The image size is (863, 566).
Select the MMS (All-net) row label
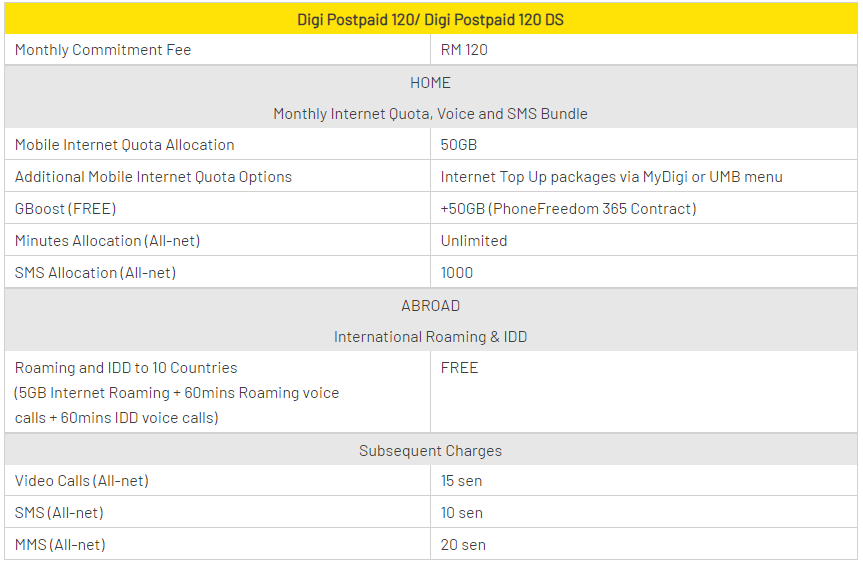(x=60, y=545)
